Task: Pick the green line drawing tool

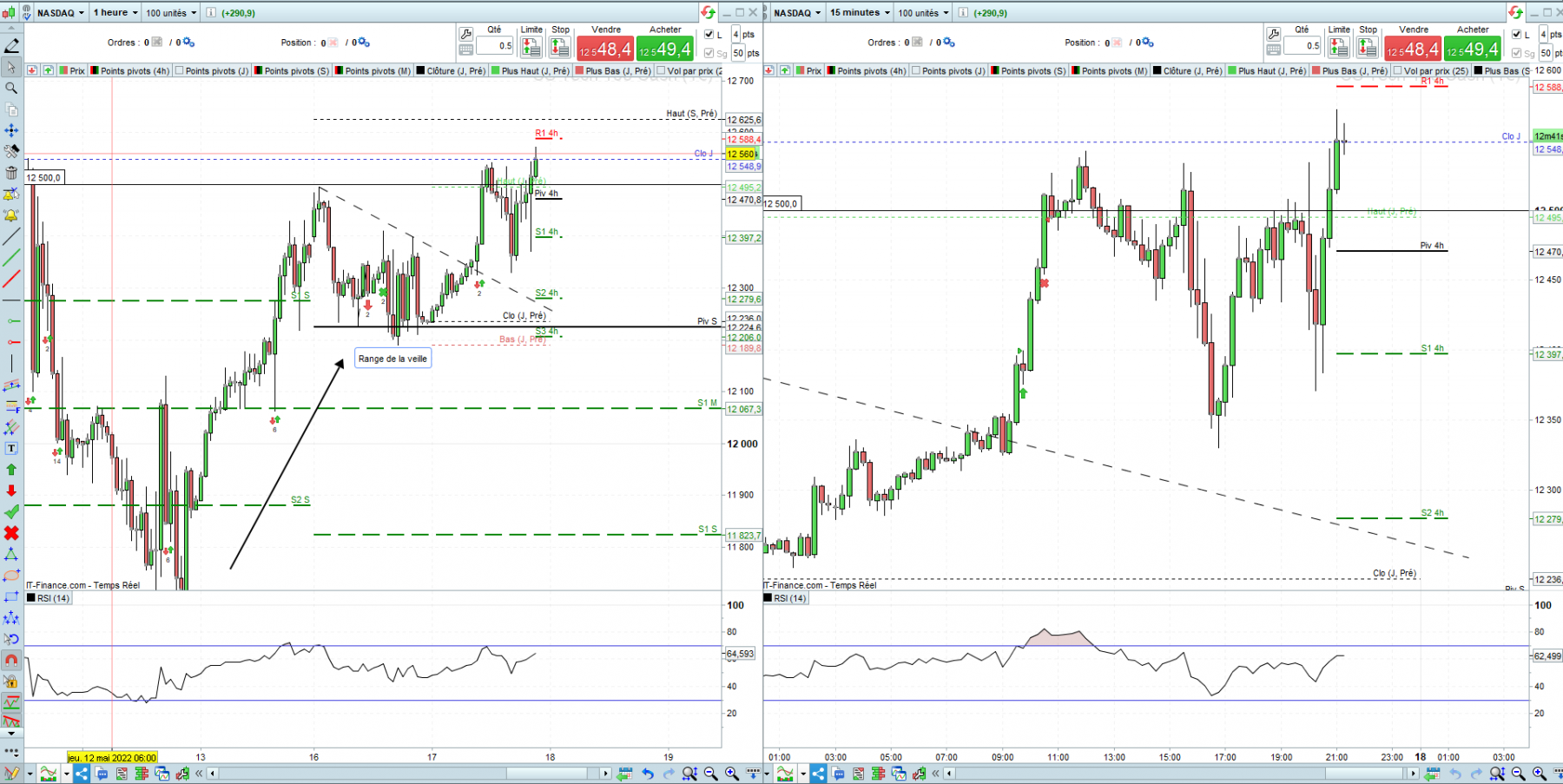Action: [11, 258]
